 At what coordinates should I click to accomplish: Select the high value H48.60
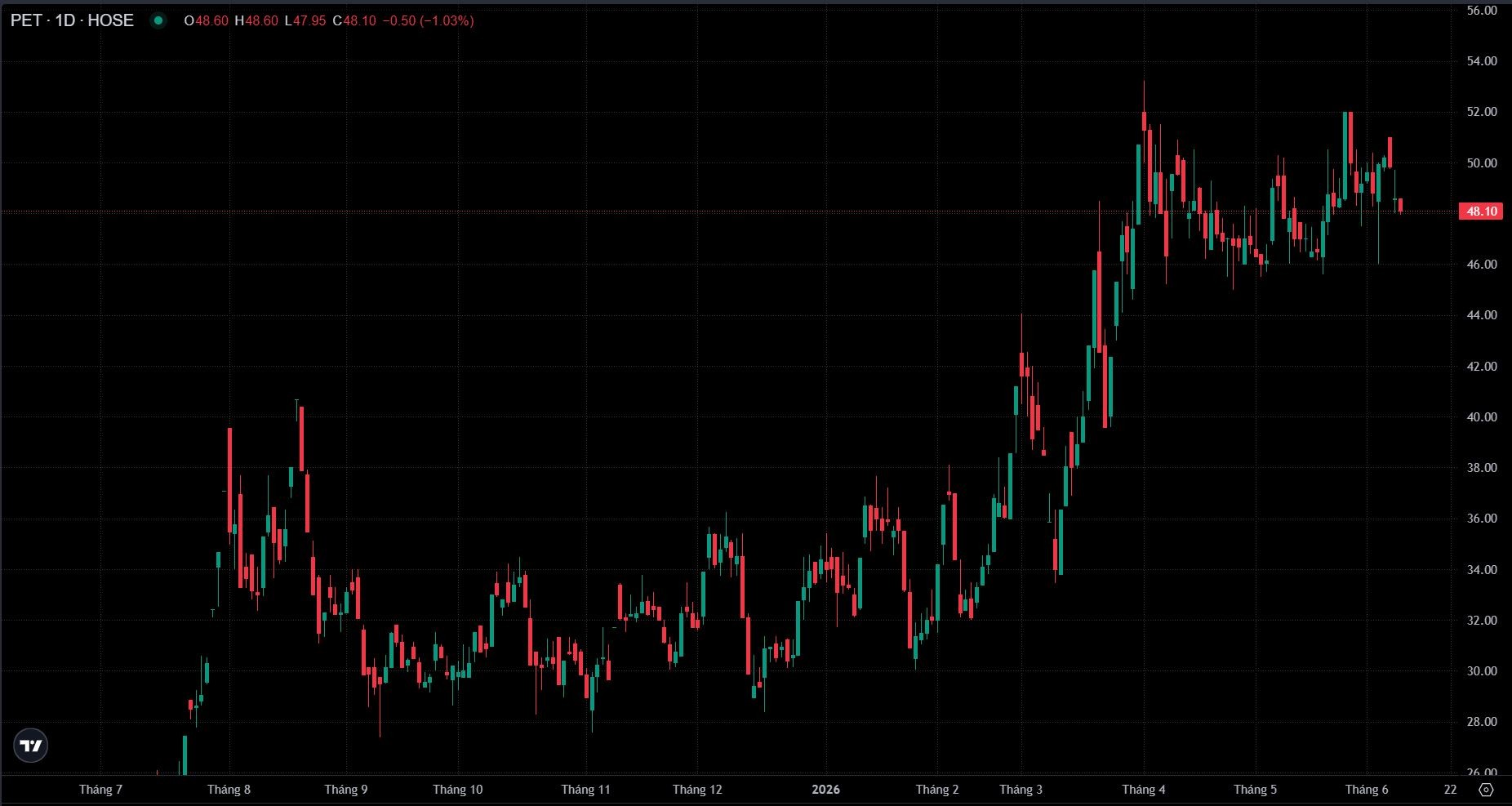(x=256, y=20)
